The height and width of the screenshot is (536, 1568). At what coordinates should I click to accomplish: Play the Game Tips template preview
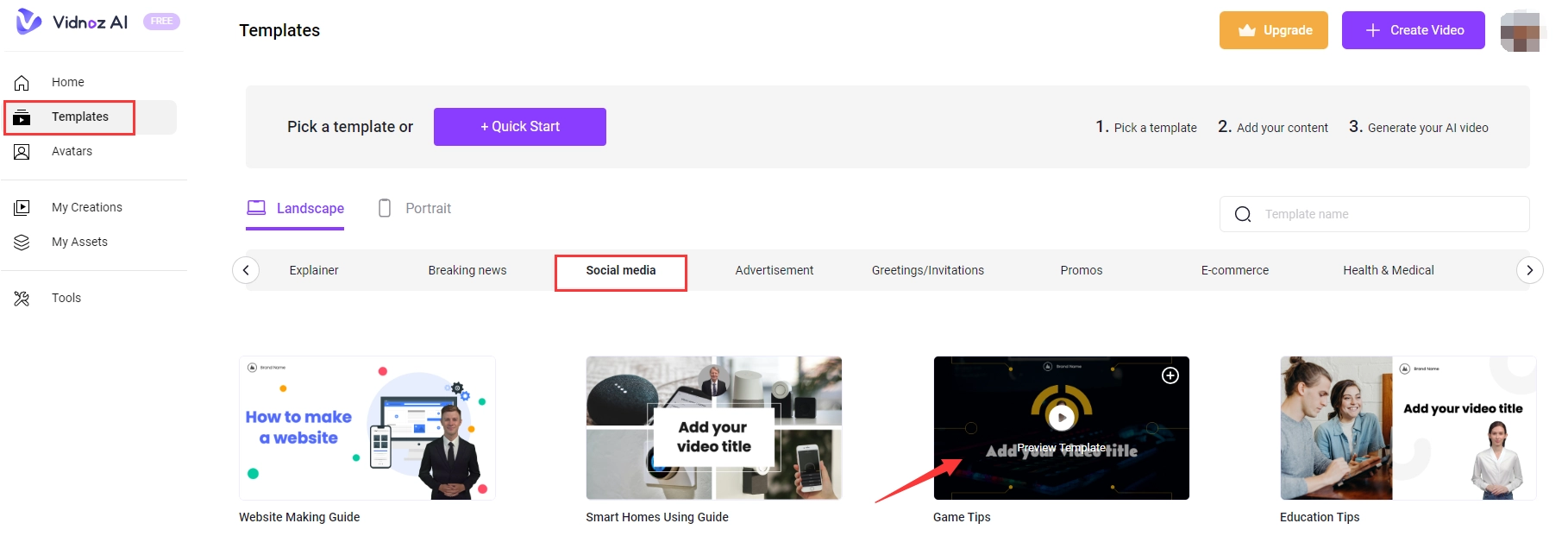click(1061, 418)
